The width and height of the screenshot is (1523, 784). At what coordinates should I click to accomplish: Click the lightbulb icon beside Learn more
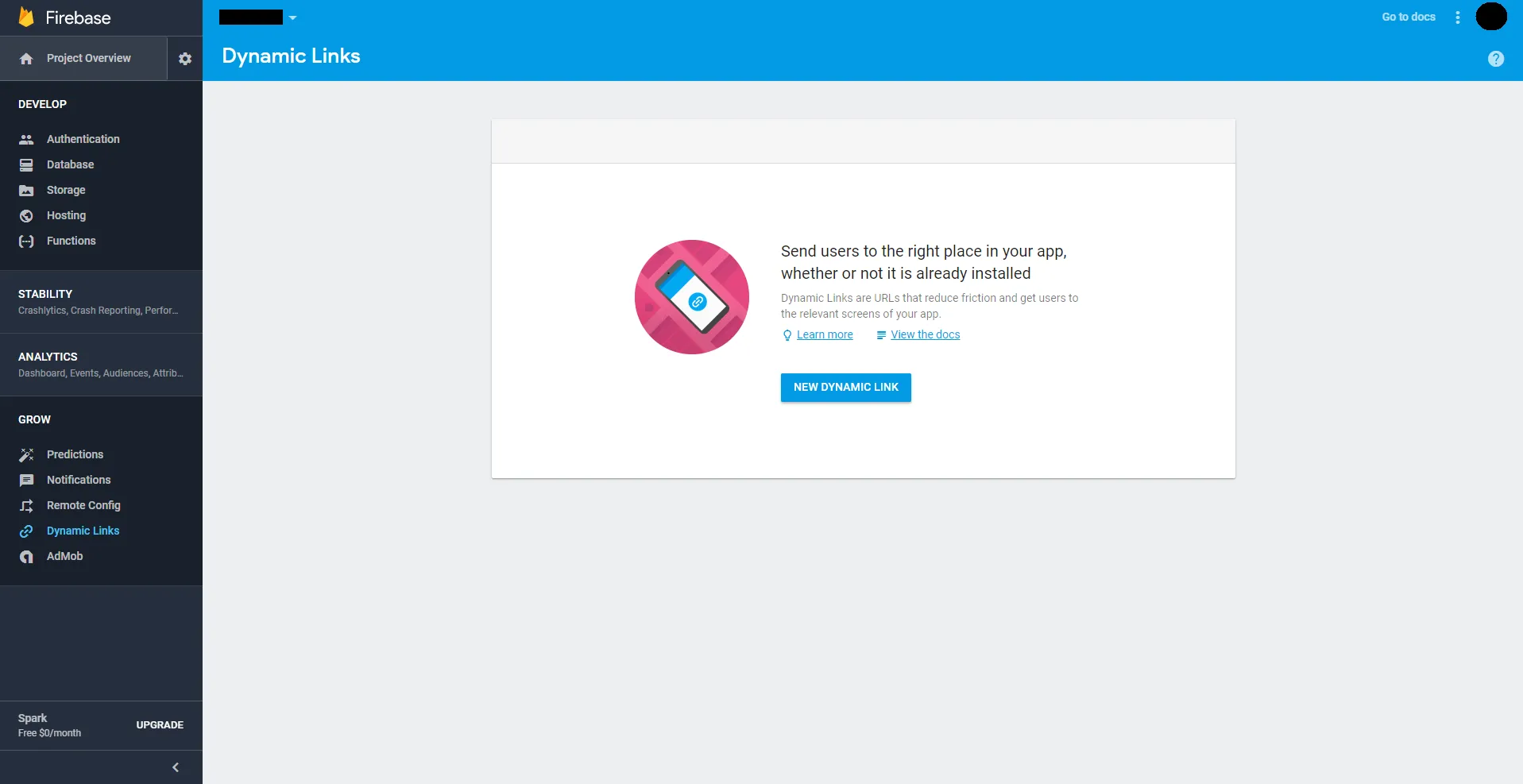787,335
